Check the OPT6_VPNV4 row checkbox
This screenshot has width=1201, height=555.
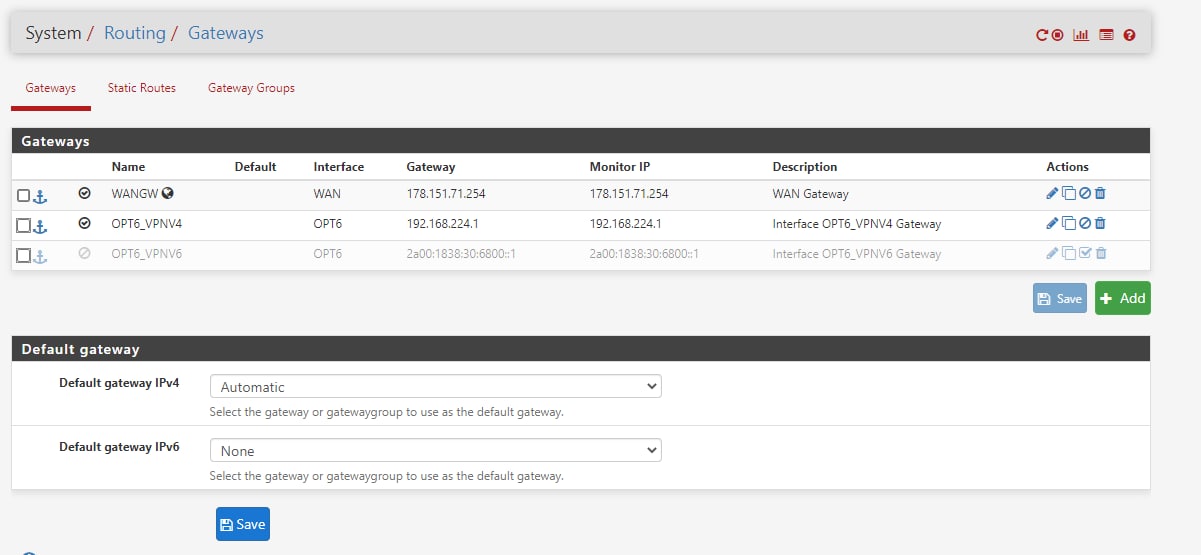(24, 226)
